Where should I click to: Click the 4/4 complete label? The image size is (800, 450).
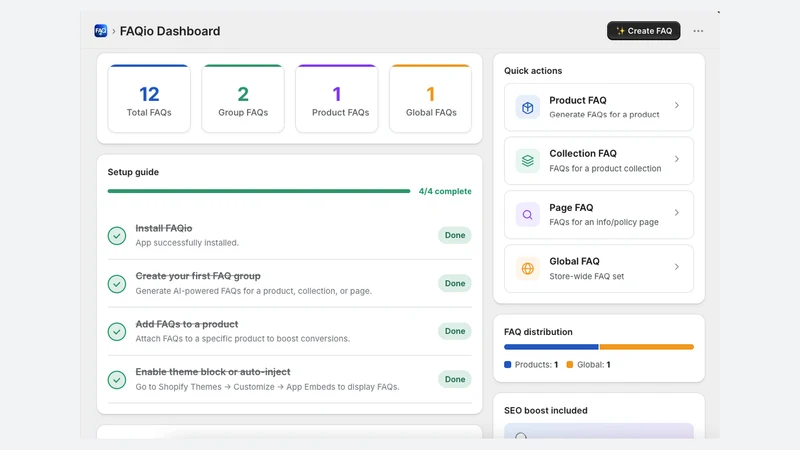(445, 191)
